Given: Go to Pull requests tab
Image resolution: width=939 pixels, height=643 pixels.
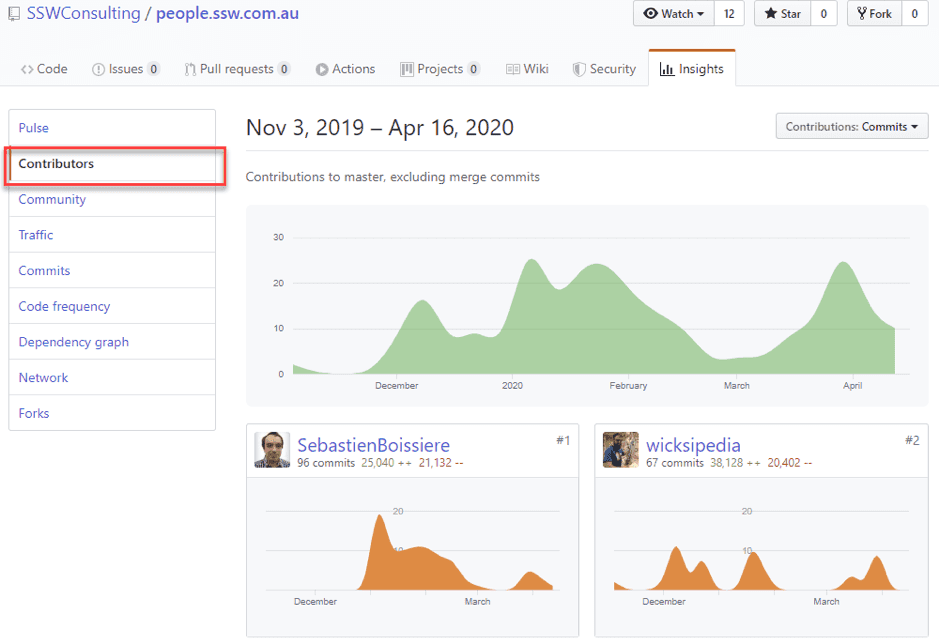Looking at the screenshot, I should pyautogui.click(x=237, y=69).
